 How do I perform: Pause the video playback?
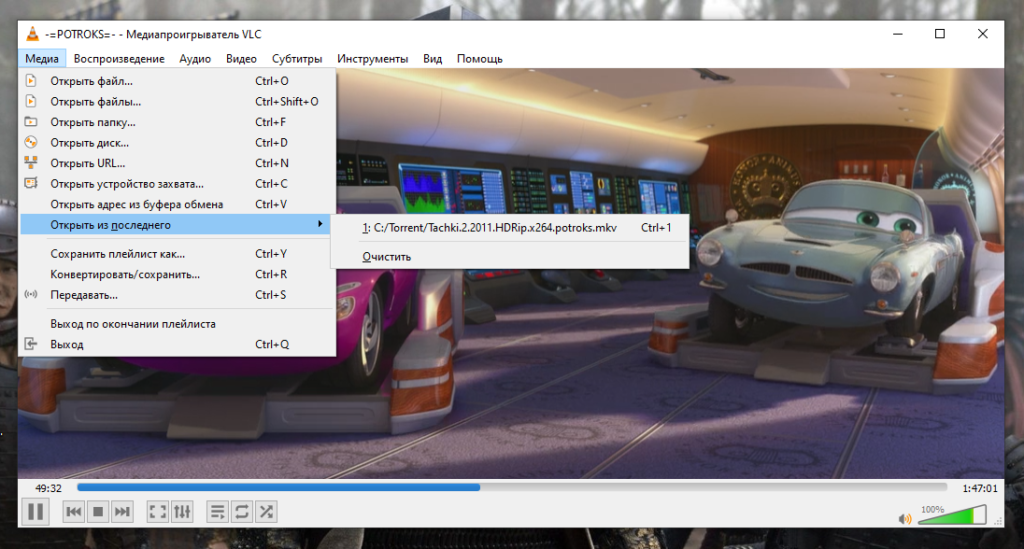[35, 512]
